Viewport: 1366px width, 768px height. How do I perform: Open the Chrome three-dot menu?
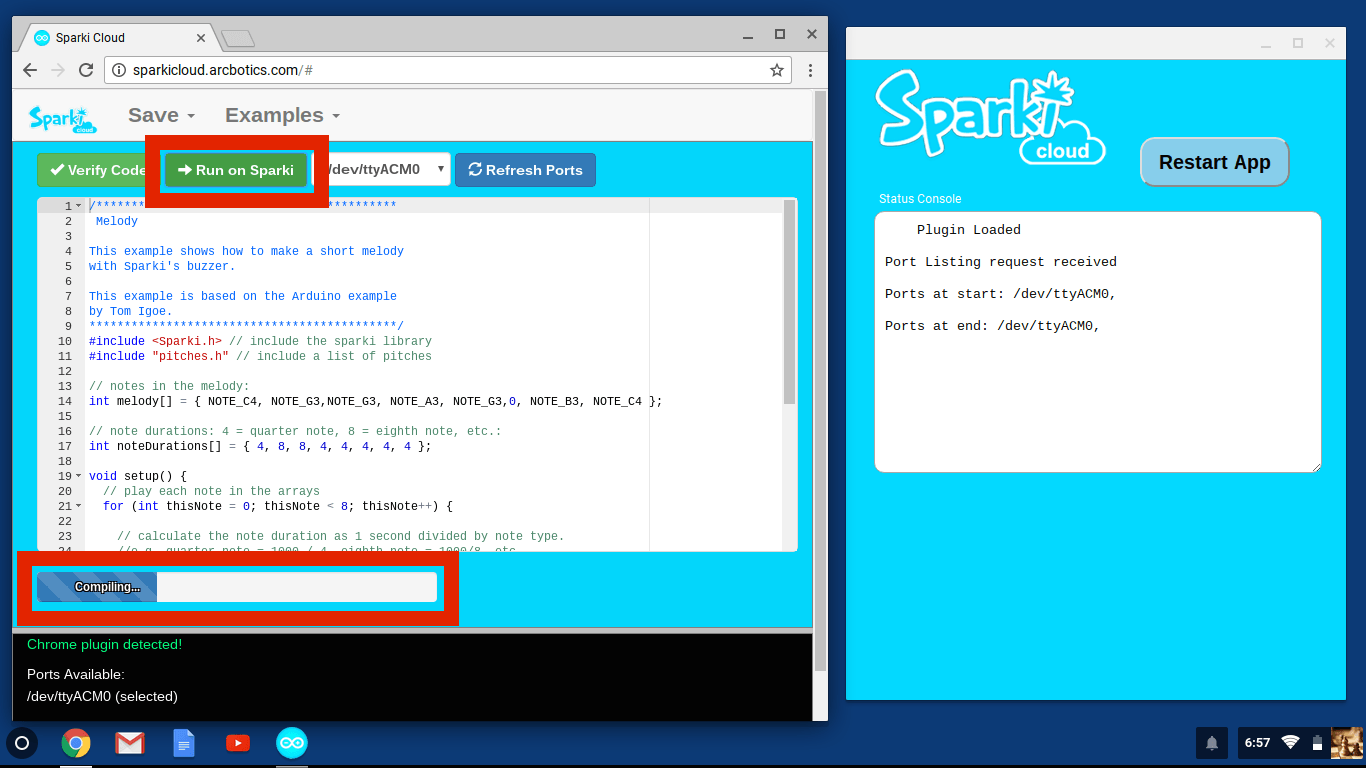pyautogui.click(x=810, y=70)
